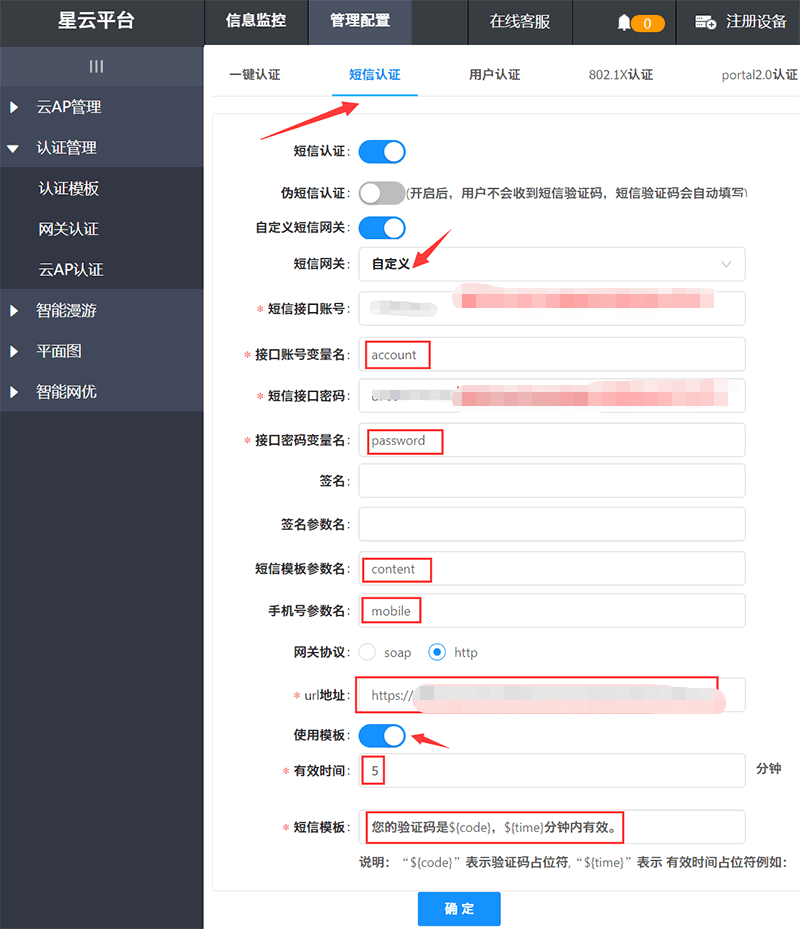Open the 短信网关 dropdown
The width and height of the screenshot is (800, 929).
point(550,264)
